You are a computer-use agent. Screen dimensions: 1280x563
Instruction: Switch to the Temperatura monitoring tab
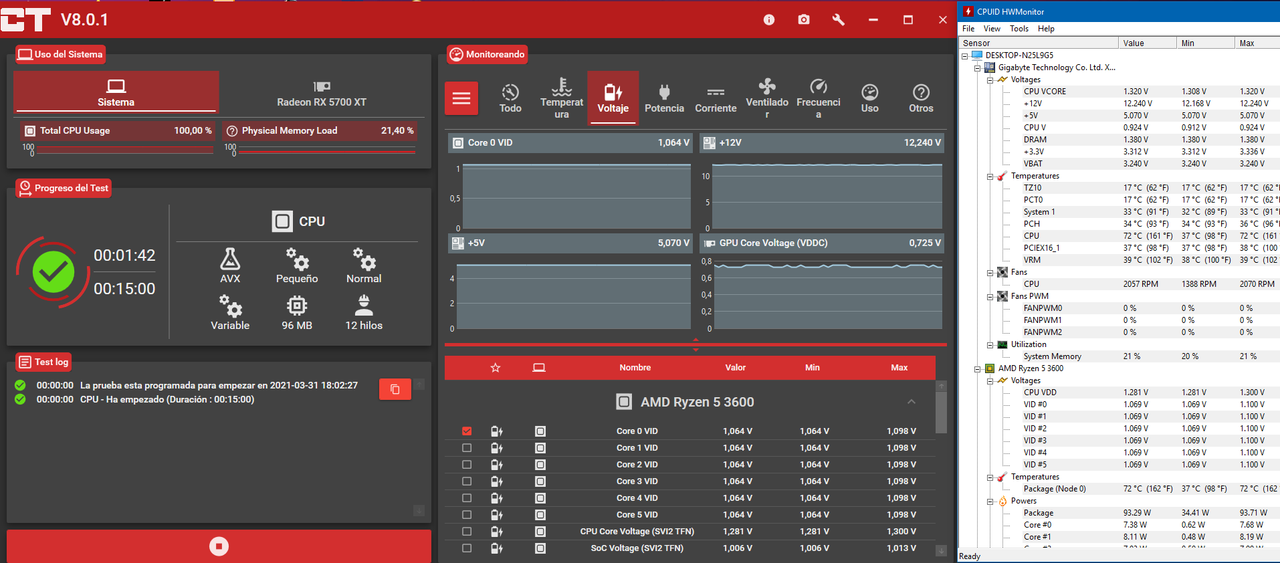tap(561, 97)
